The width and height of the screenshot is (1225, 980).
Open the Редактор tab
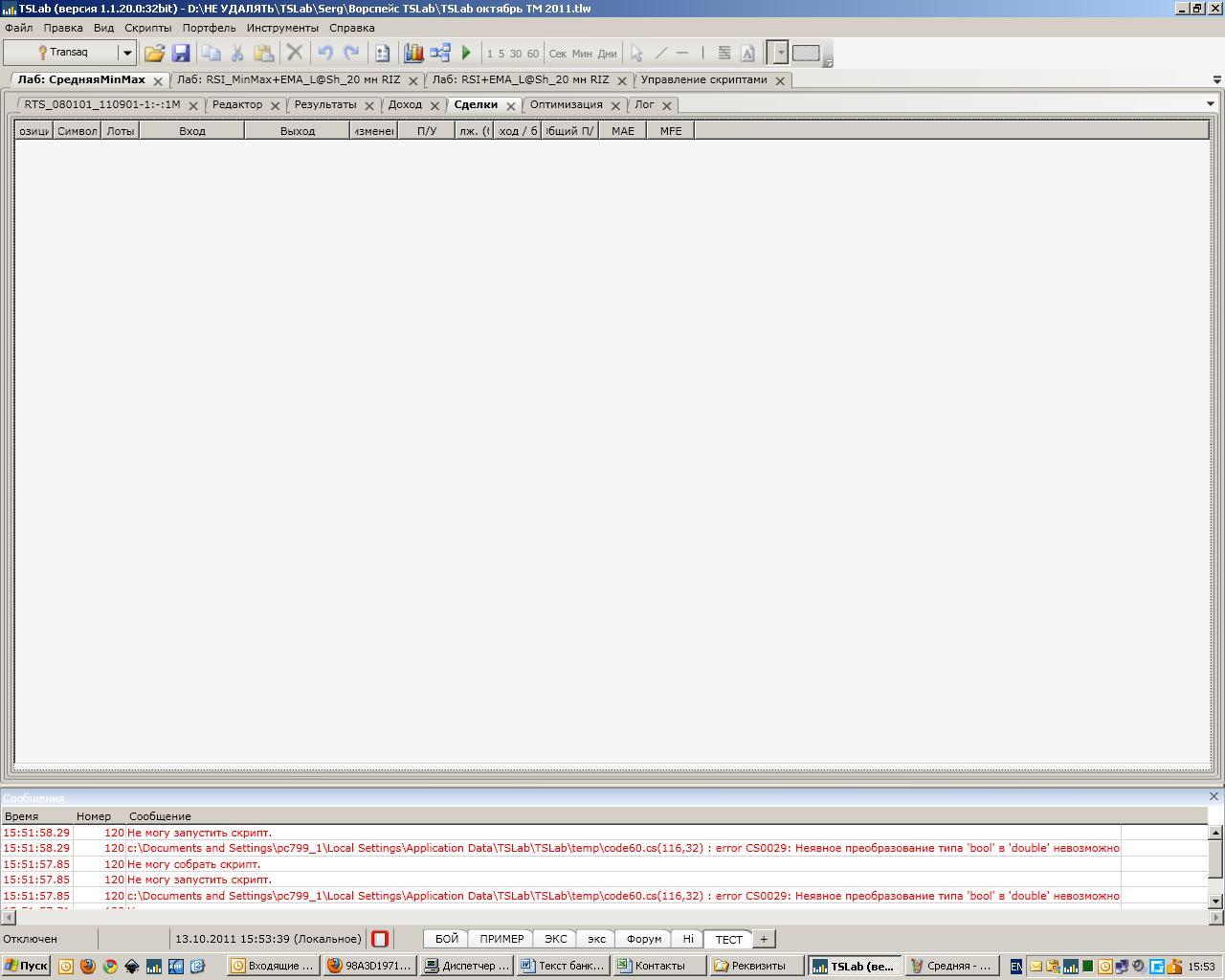pos(237,105)
